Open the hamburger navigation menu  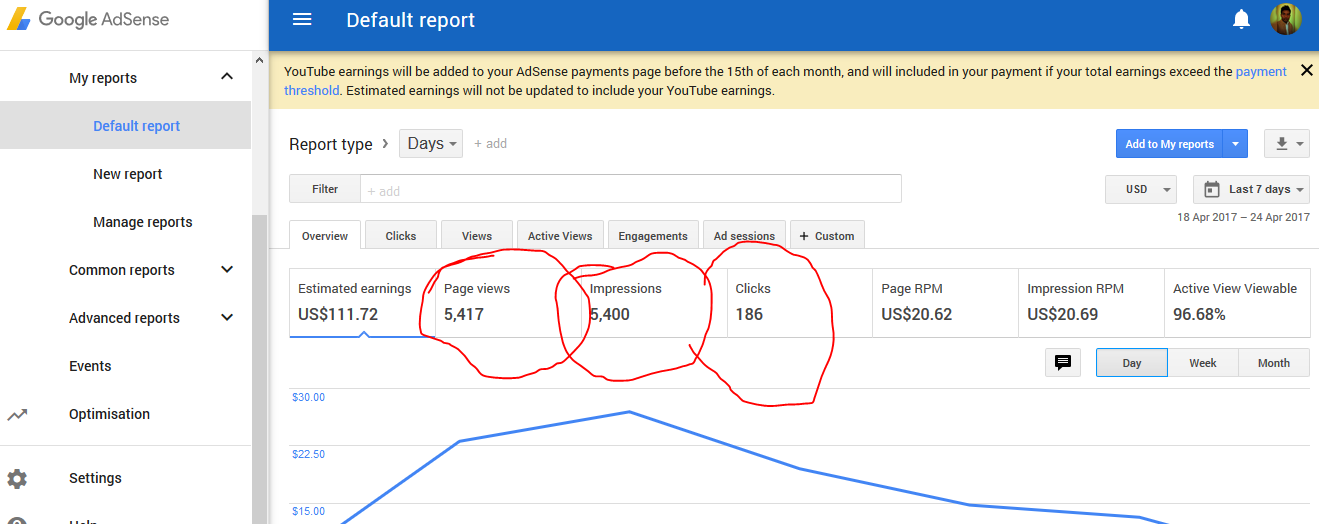pyautogui.click(x=301, y=20)
